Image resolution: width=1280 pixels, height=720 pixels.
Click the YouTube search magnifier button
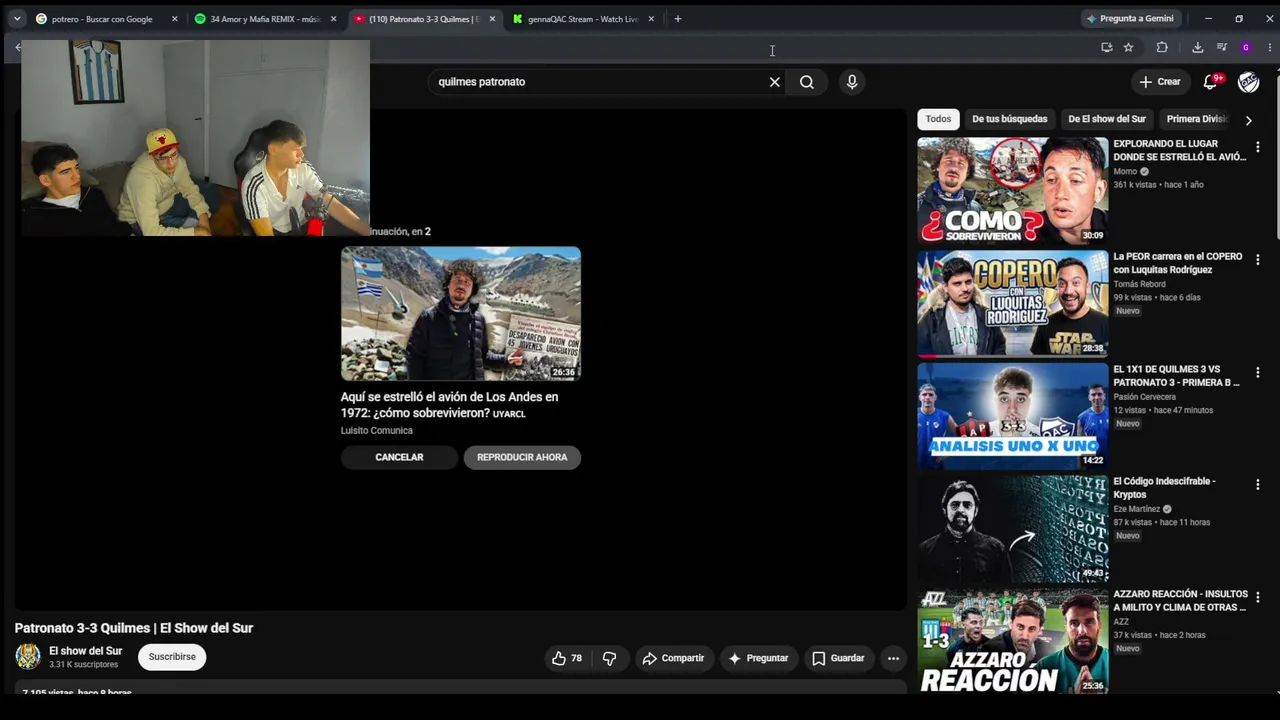click(807, 82)
